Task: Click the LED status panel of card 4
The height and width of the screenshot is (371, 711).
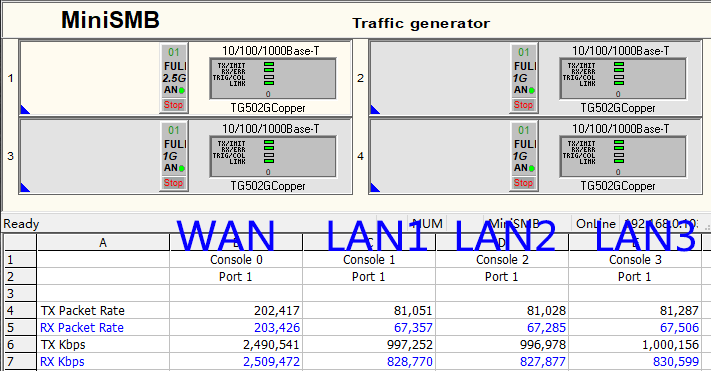Action: tap(623, 156)
